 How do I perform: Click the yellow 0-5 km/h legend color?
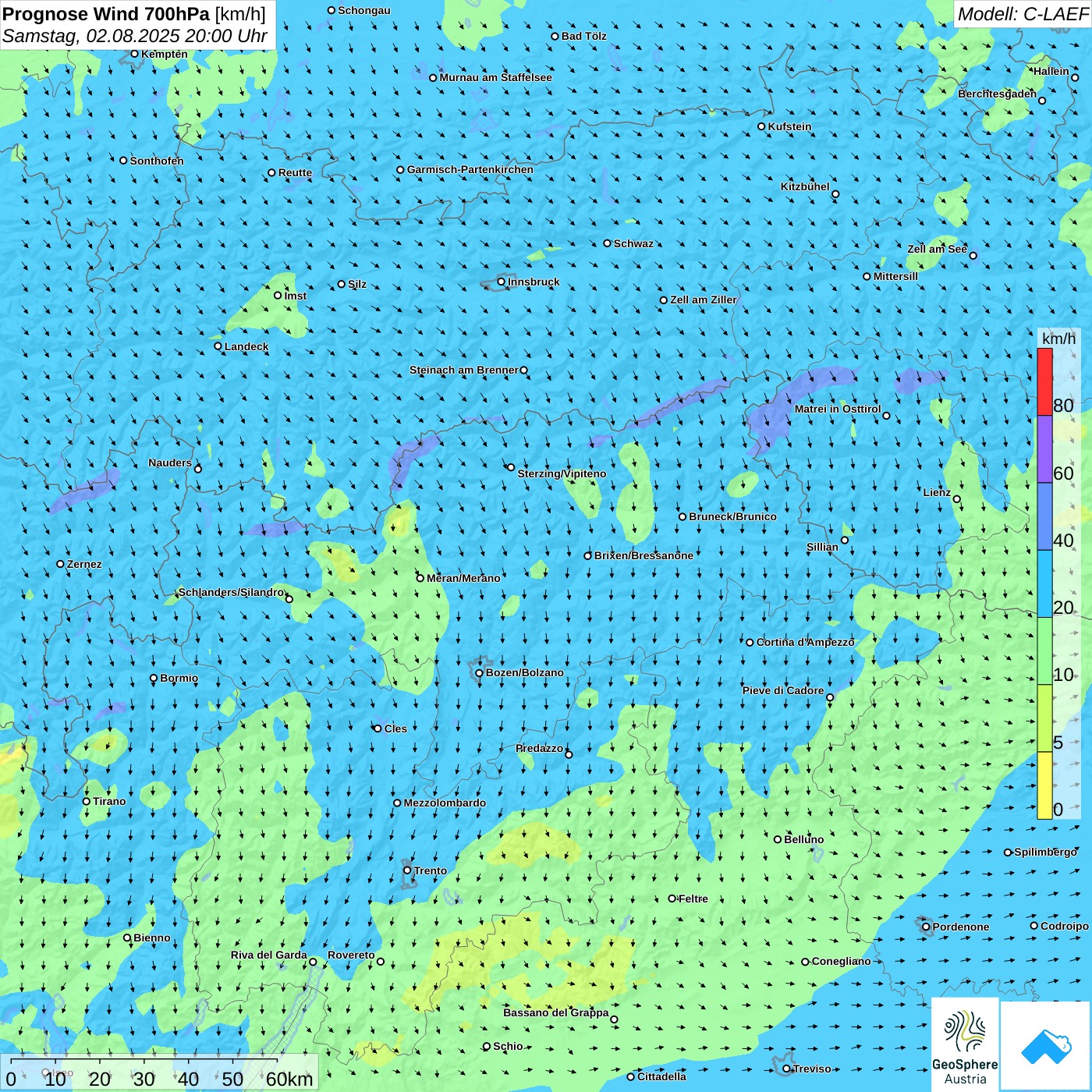tap(1044, 785)
